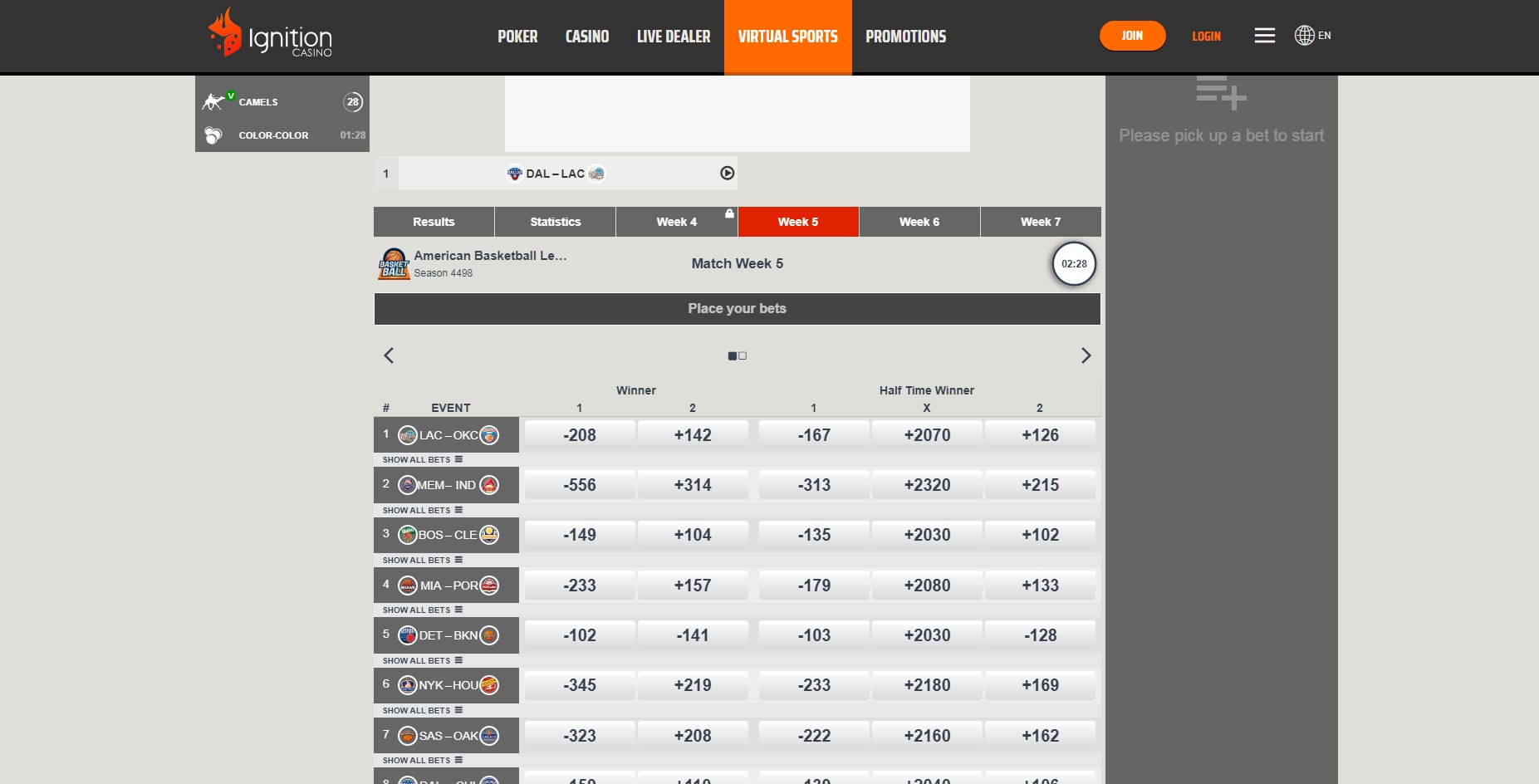The height and width of the screenshot is (784, 1539).
Task: Click the American Basketball League logo
Action: pos(394,264)
